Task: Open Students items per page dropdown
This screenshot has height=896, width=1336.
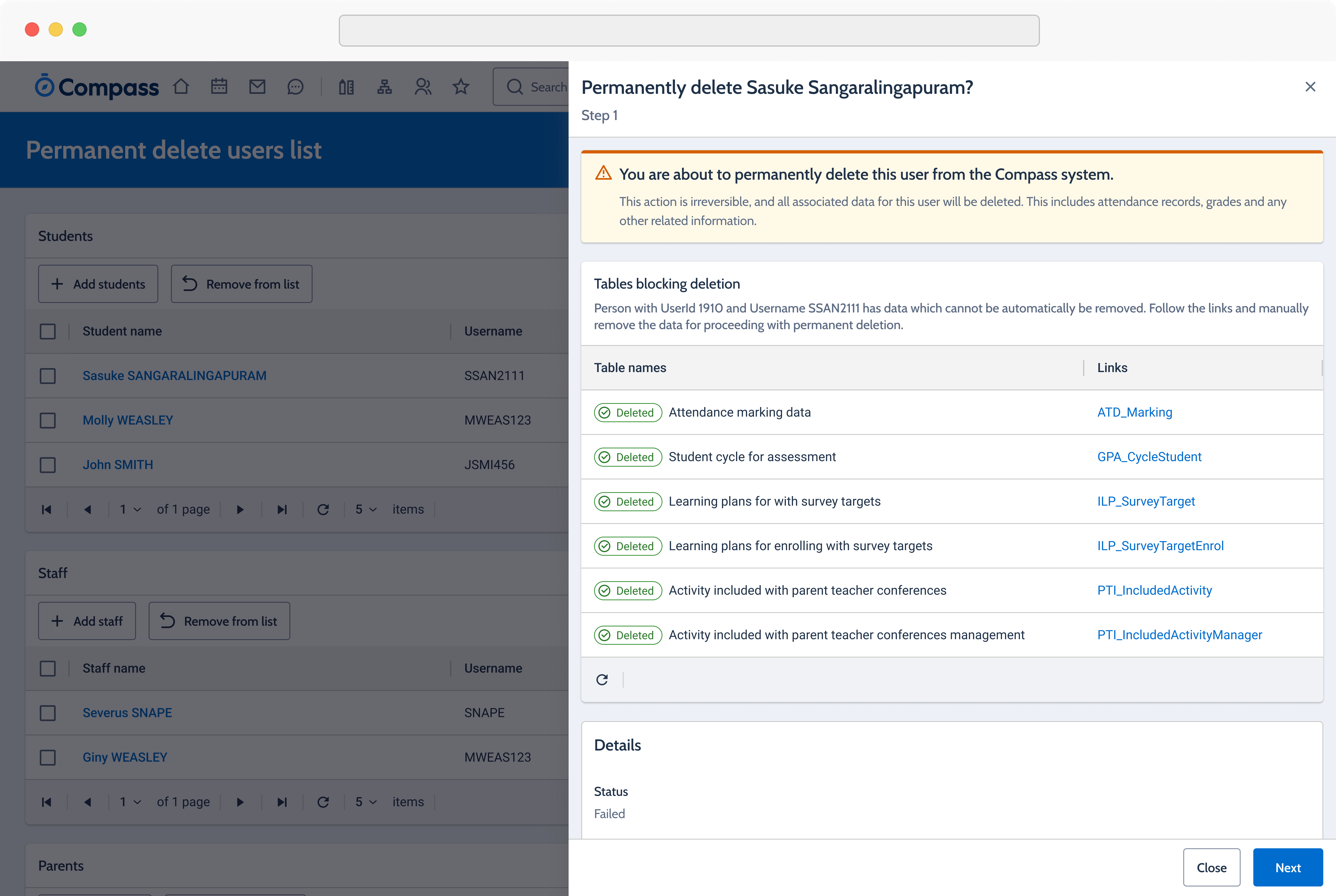Action: tap(366, 509)
